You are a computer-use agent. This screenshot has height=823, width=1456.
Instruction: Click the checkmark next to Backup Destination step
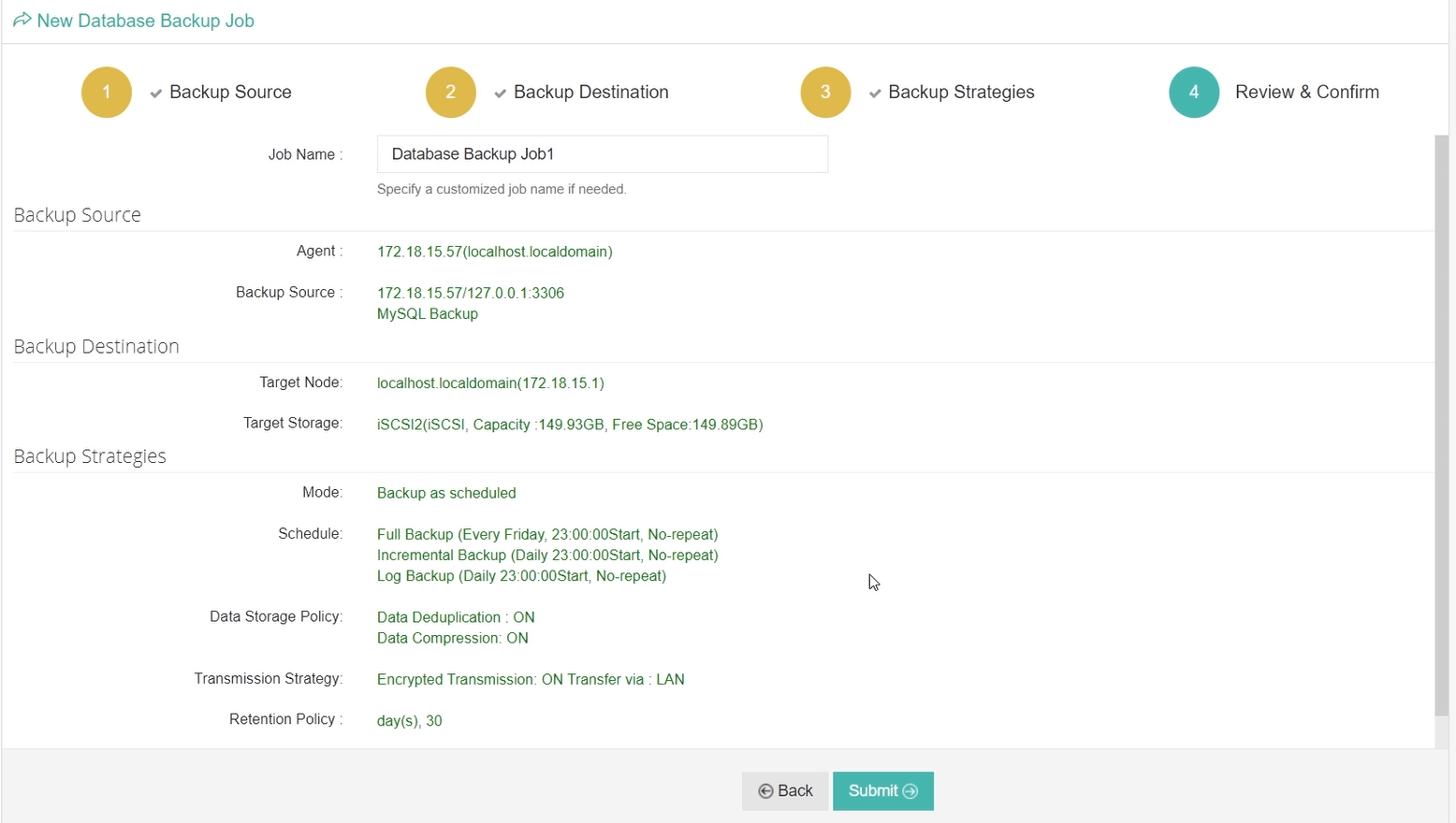(x=501, y=93)
